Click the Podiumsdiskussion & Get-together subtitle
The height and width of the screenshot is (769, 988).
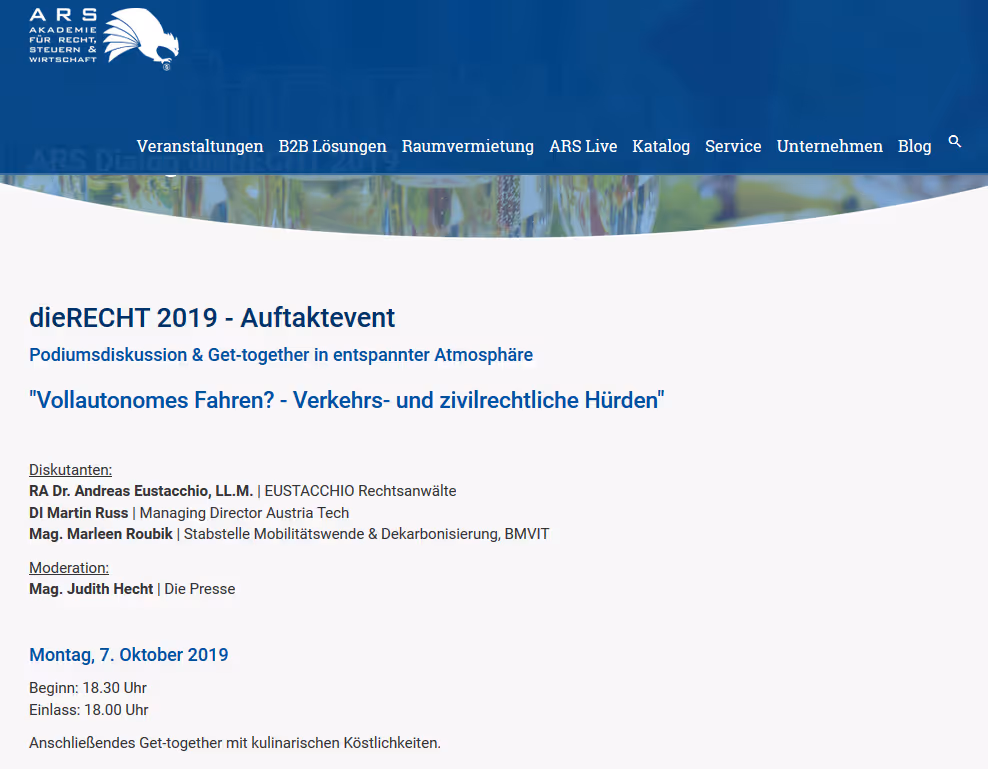coord(281,355)
